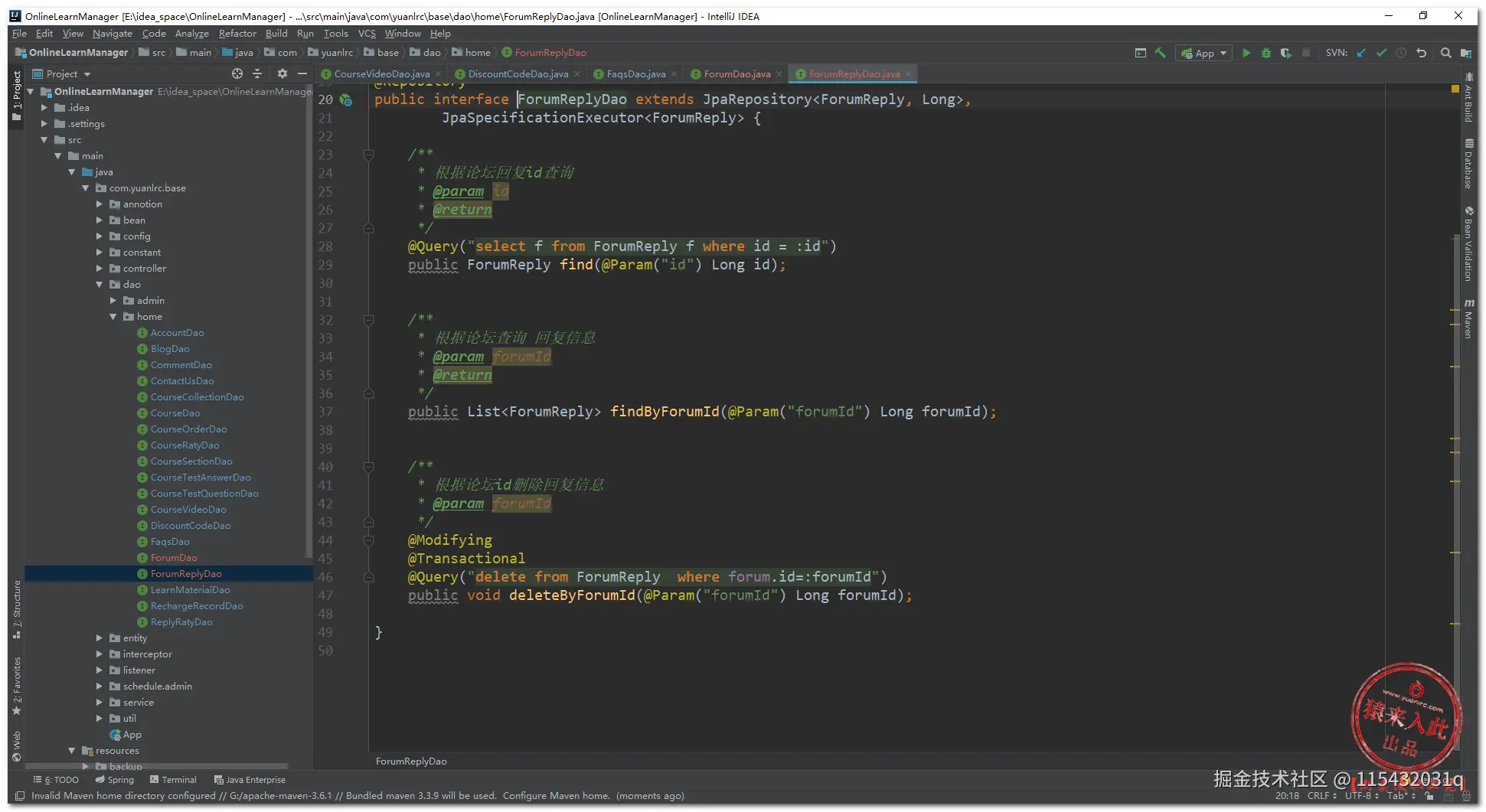The image size is (1486, 812).
Task: Run App with coverage shield icon
Action: coord(1286,53)
